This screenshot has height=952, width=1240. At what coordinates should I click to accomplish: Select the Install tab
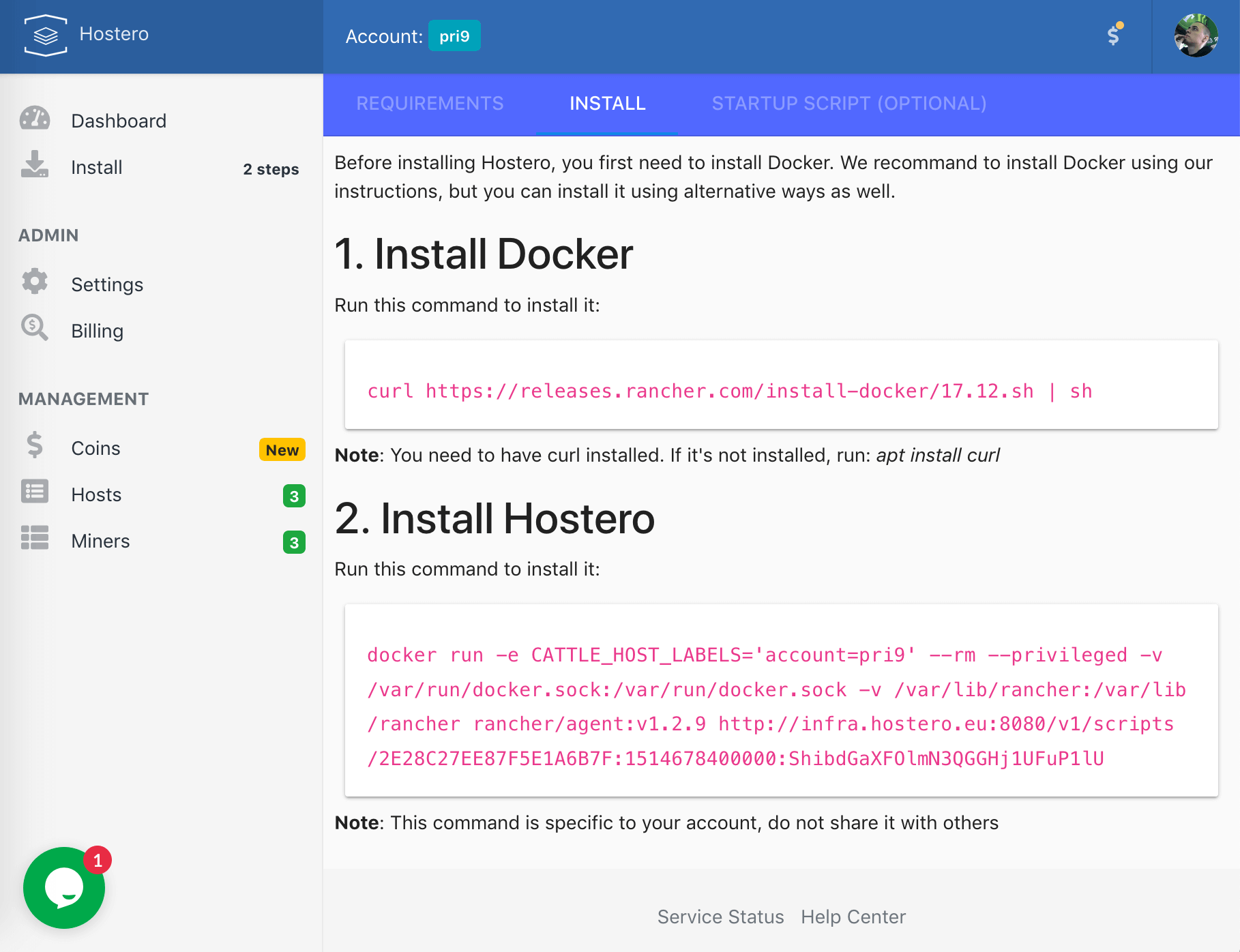pyautogui.click(x=607, y=104)
